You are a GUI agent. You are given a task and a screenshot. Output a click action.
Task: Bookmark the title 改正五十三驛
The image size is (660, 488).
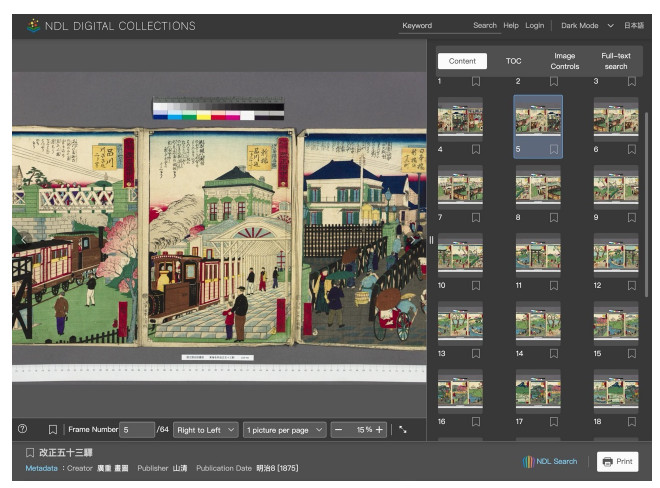pos(30,453)
